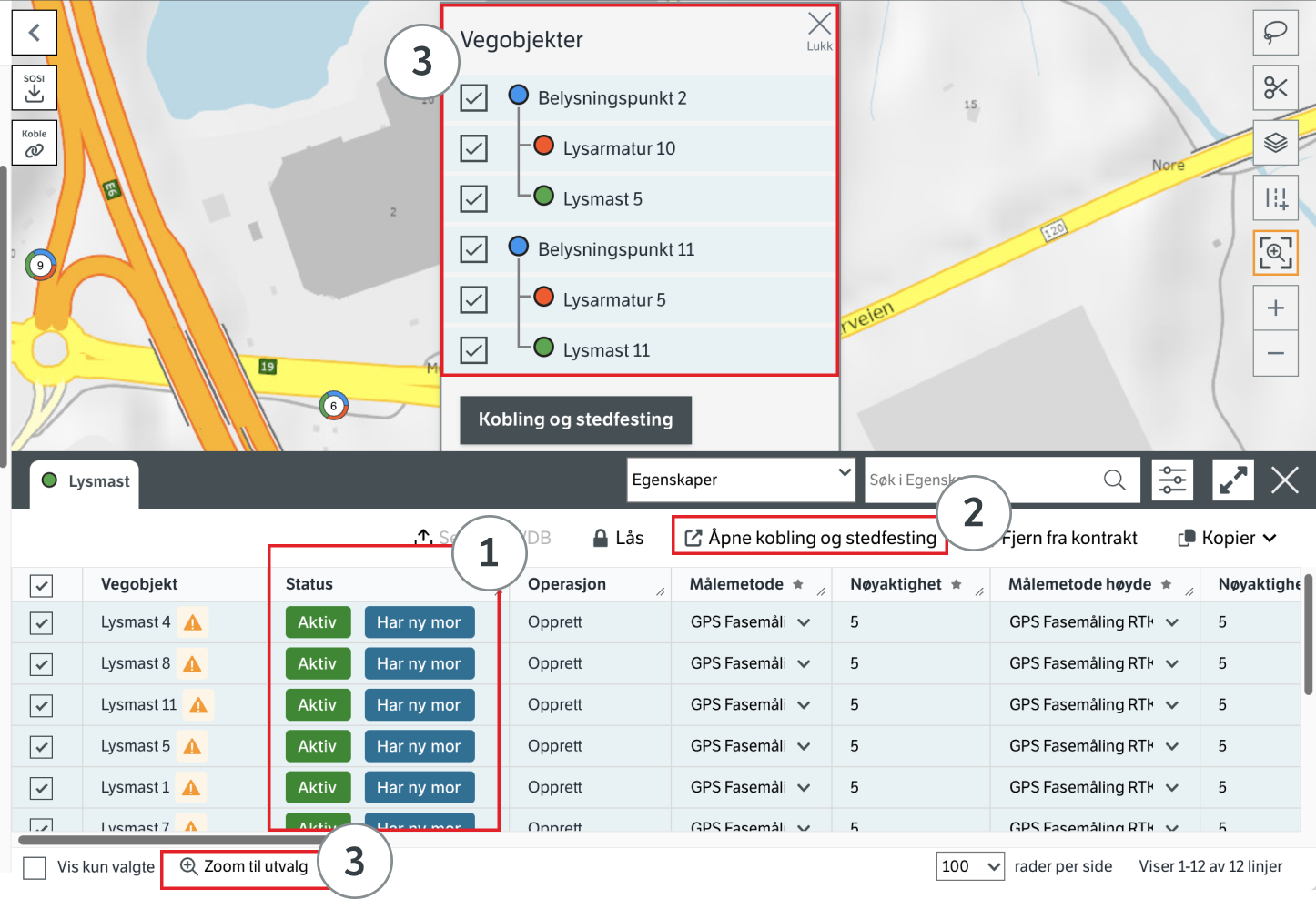Image resolution: width=1316 pixels, height=899 pixels.
Task: Click the zoom-to-area magnifier icon
Action: tap(1275, 252)
